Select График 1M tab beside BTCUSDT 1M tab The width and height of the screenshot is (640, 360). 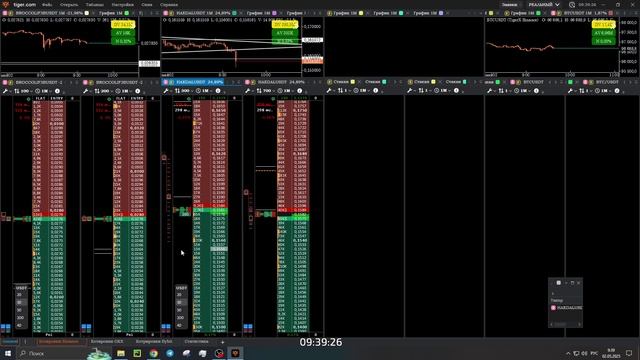point(523,13)
